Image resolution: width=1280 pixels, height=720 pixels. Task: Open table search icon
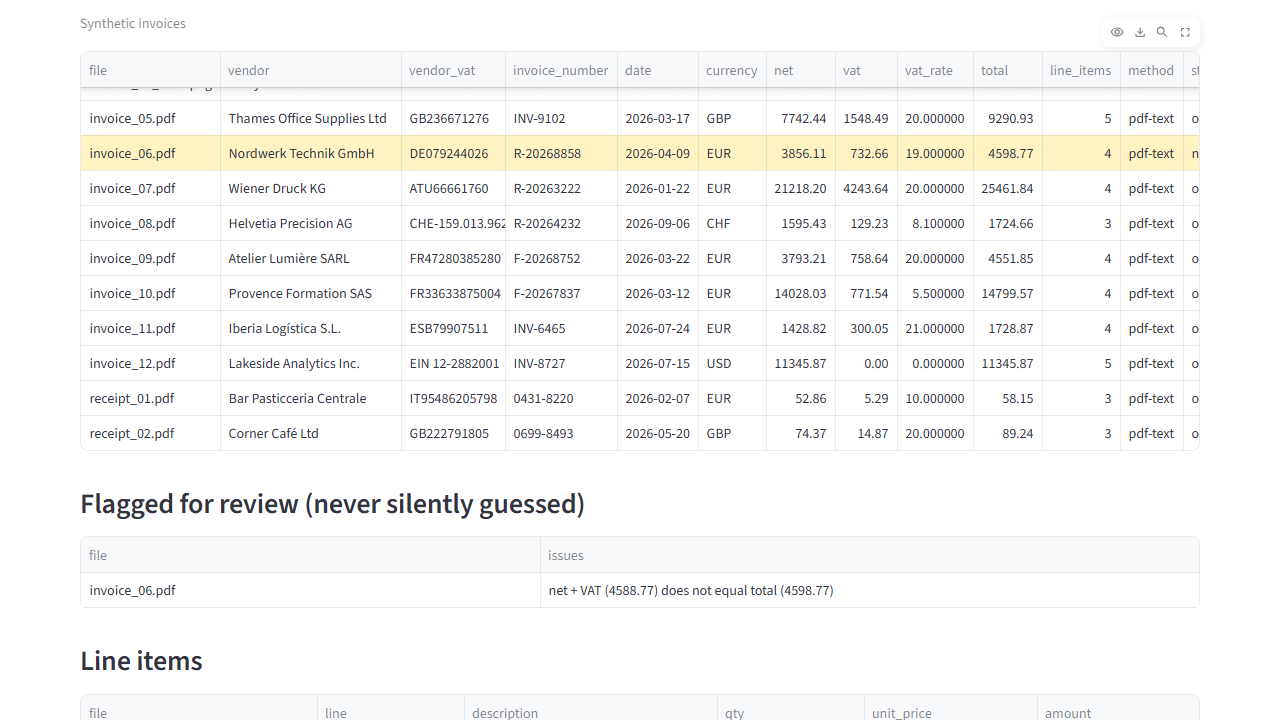point(1162,32)
